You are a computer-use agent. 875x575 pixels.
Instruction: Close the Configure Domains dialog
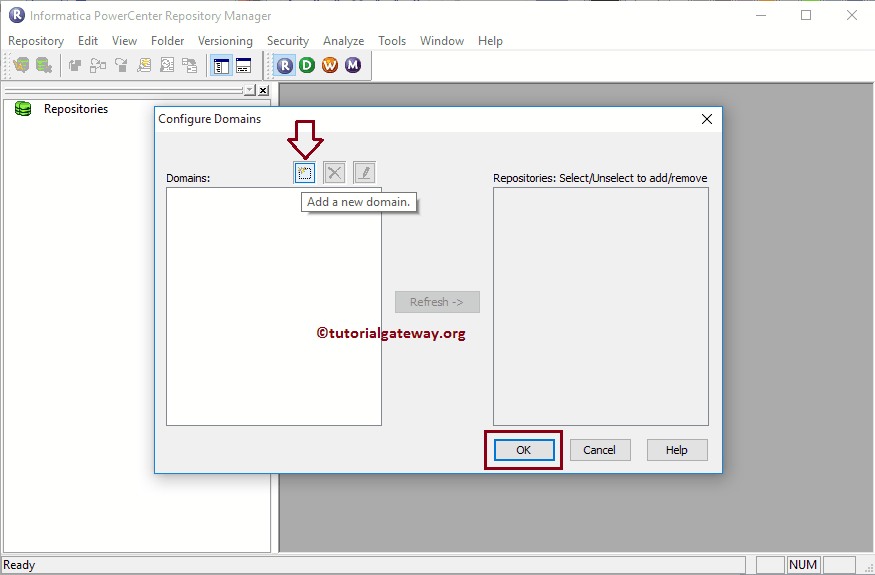[x=706, y=119]
